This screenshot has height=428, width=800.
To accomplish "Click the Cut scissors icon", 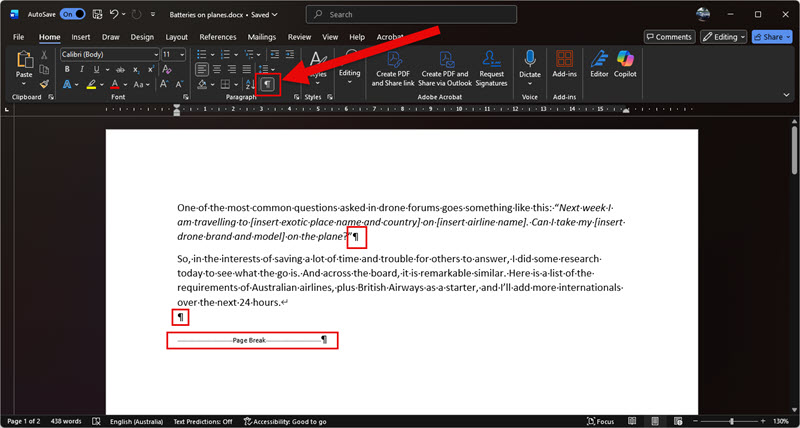I will pos(44,55).
